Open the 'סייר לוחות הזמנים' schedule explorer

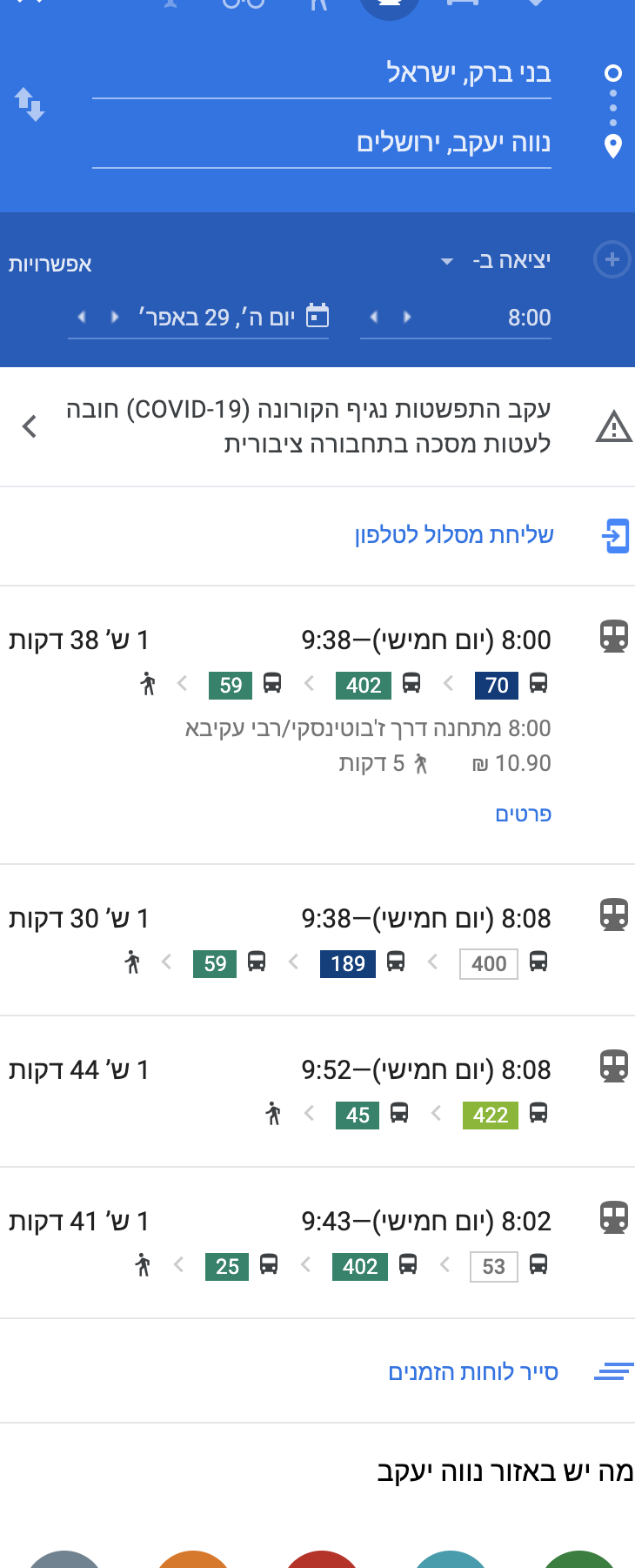tap(472, 1372)
